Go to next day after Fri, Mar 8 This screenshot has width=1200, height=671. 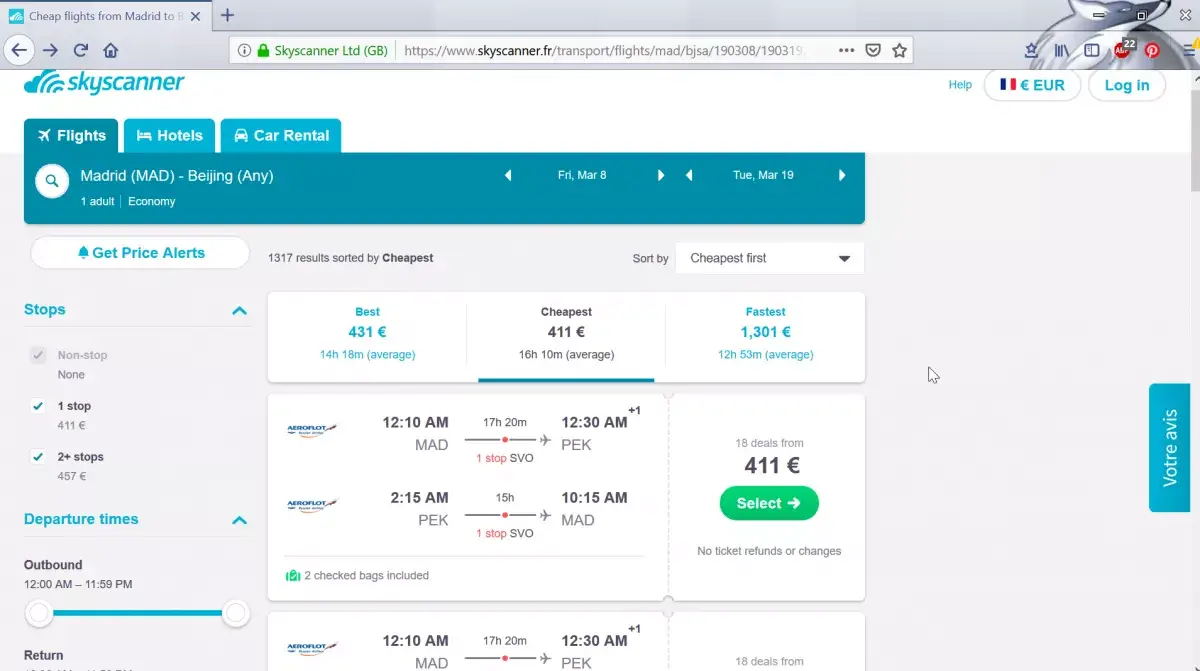(661, 175)
